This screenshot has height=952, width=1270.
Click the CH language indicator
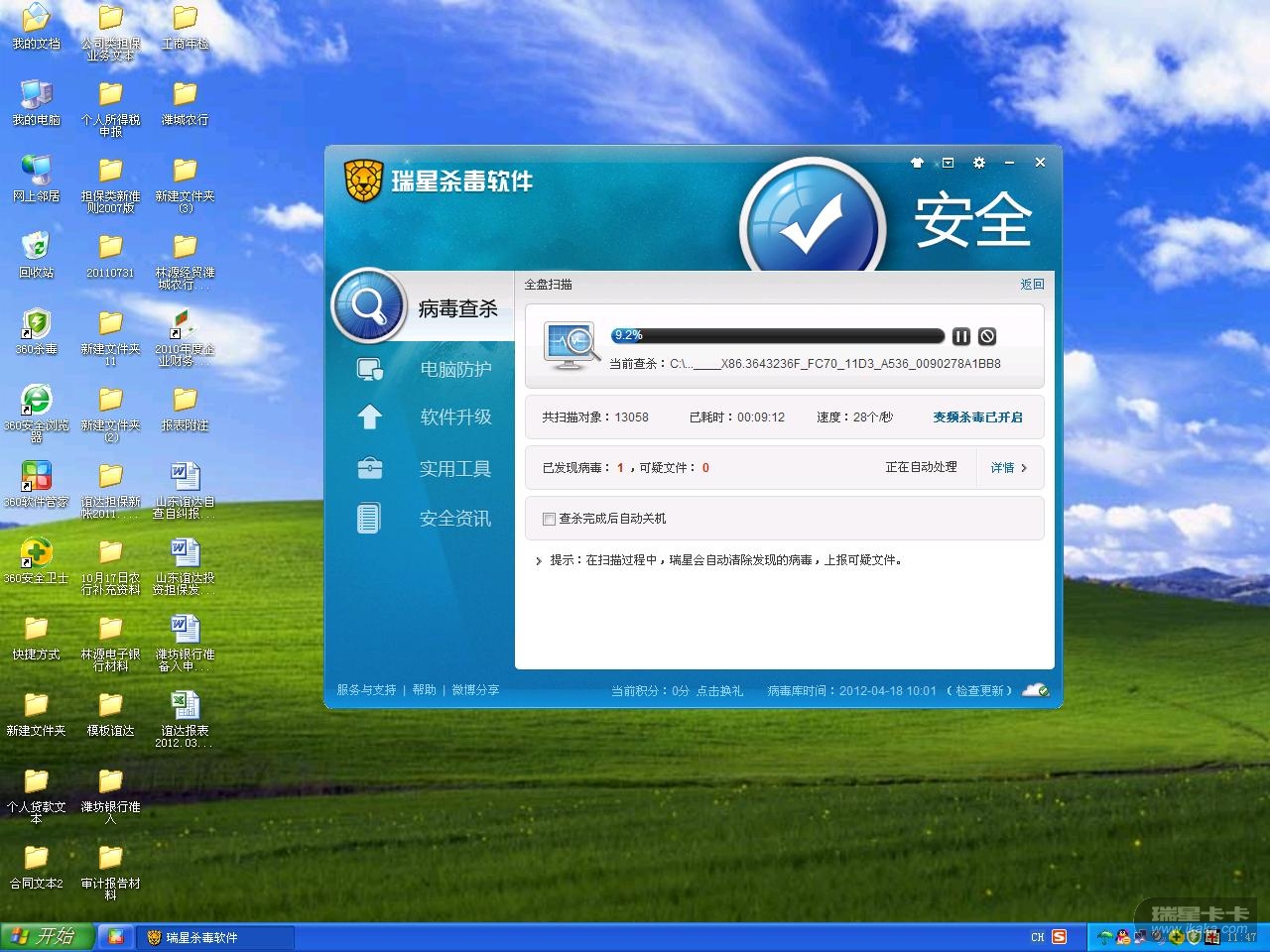pyautogui.click(x=1037, y=937)
